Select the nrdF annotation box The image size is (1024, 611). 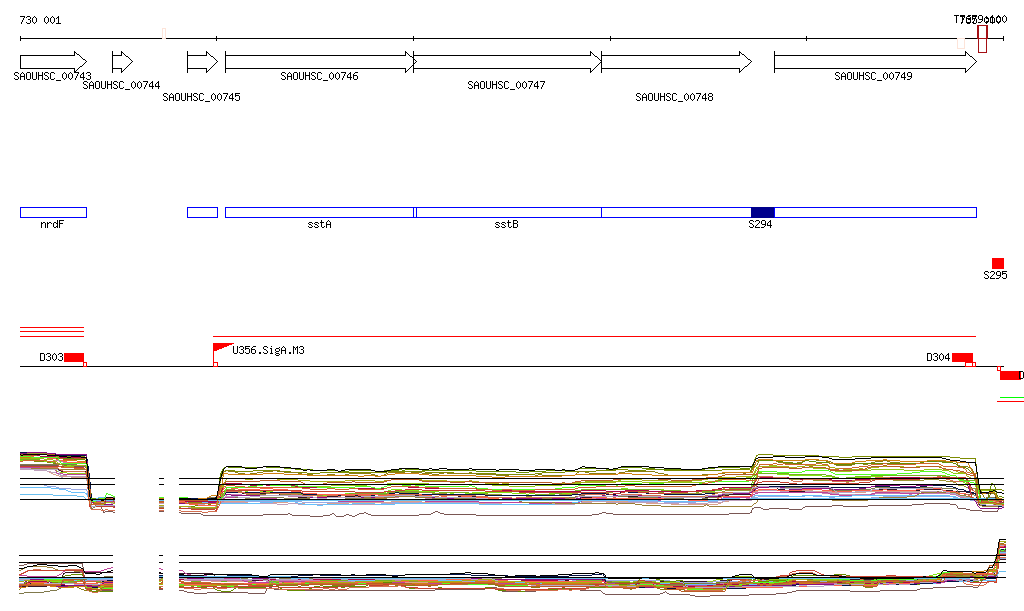tap(53, 212)
